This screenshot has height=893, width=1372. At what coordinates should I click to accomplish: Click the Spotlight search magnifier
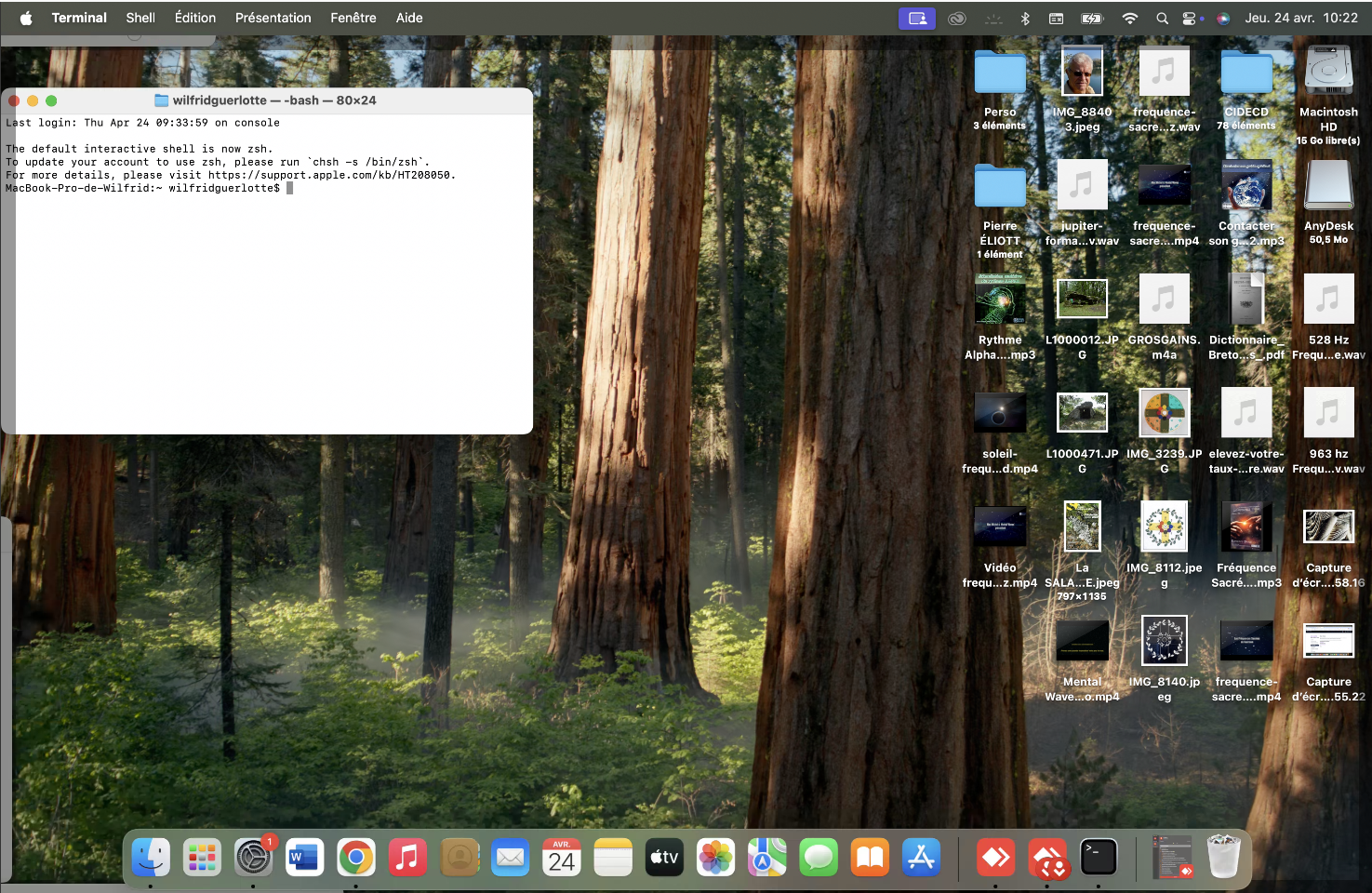(x=1162, y=18)
